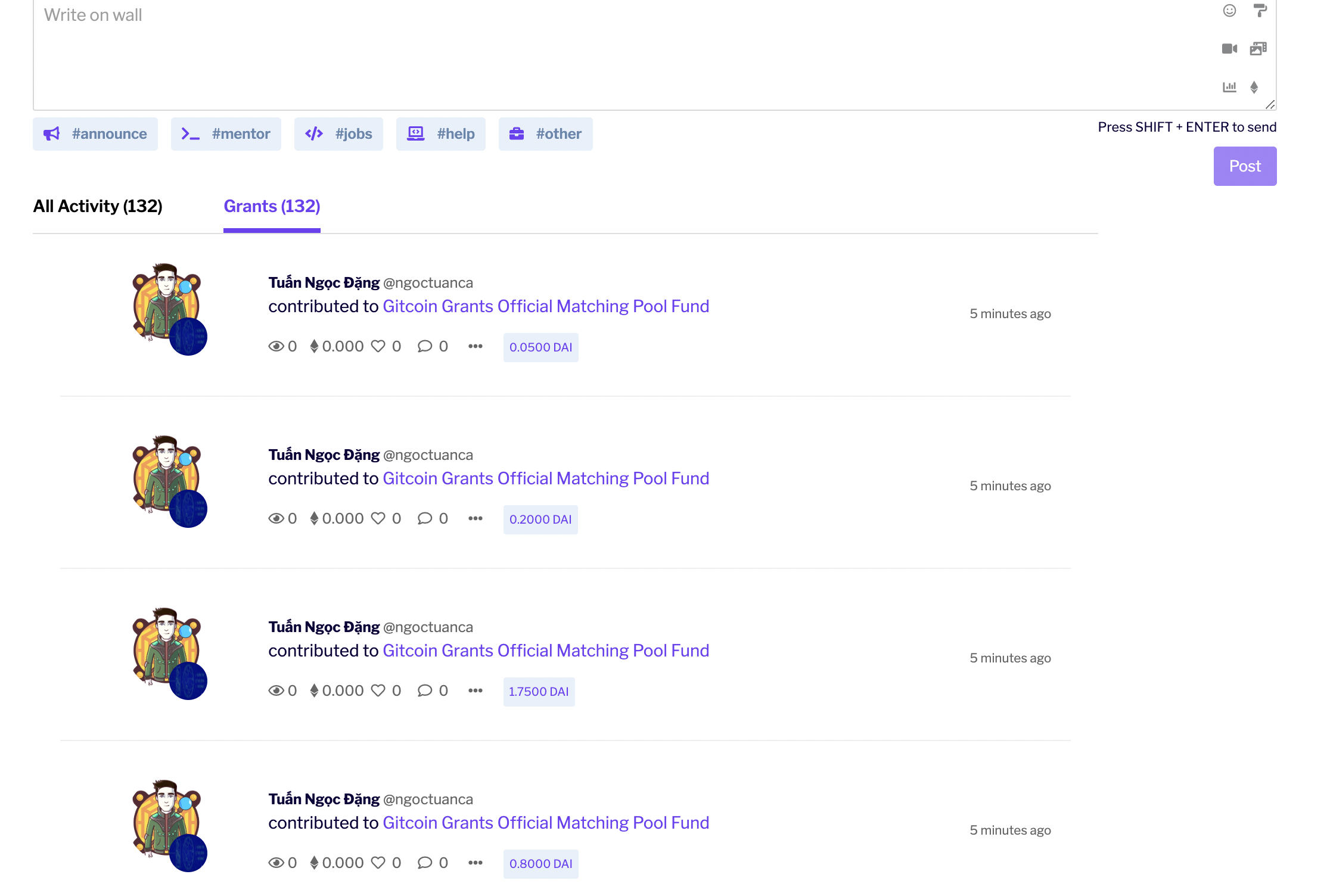The image size is (1327, 896).
Task: Open three-dot menu on 0.8000 DAI post
Action: point(475,863)
